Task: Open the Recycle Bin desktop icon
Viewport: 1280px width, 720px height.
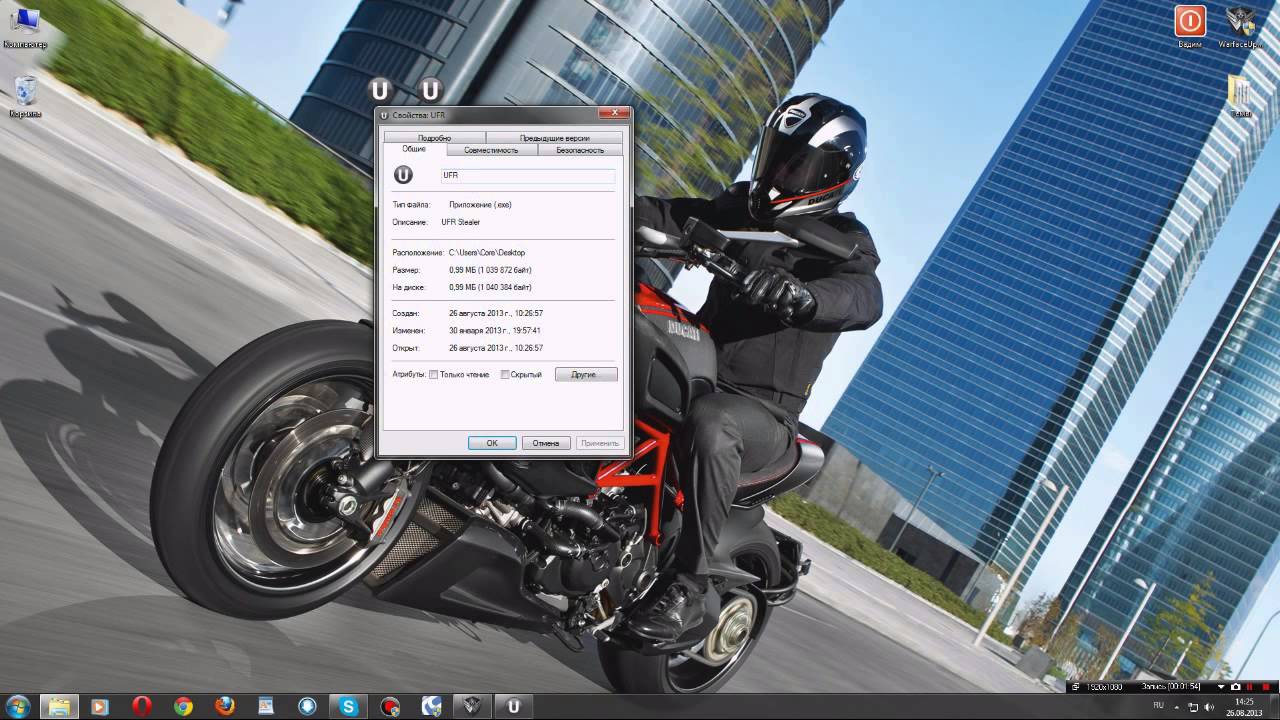Action: point(25,96)
